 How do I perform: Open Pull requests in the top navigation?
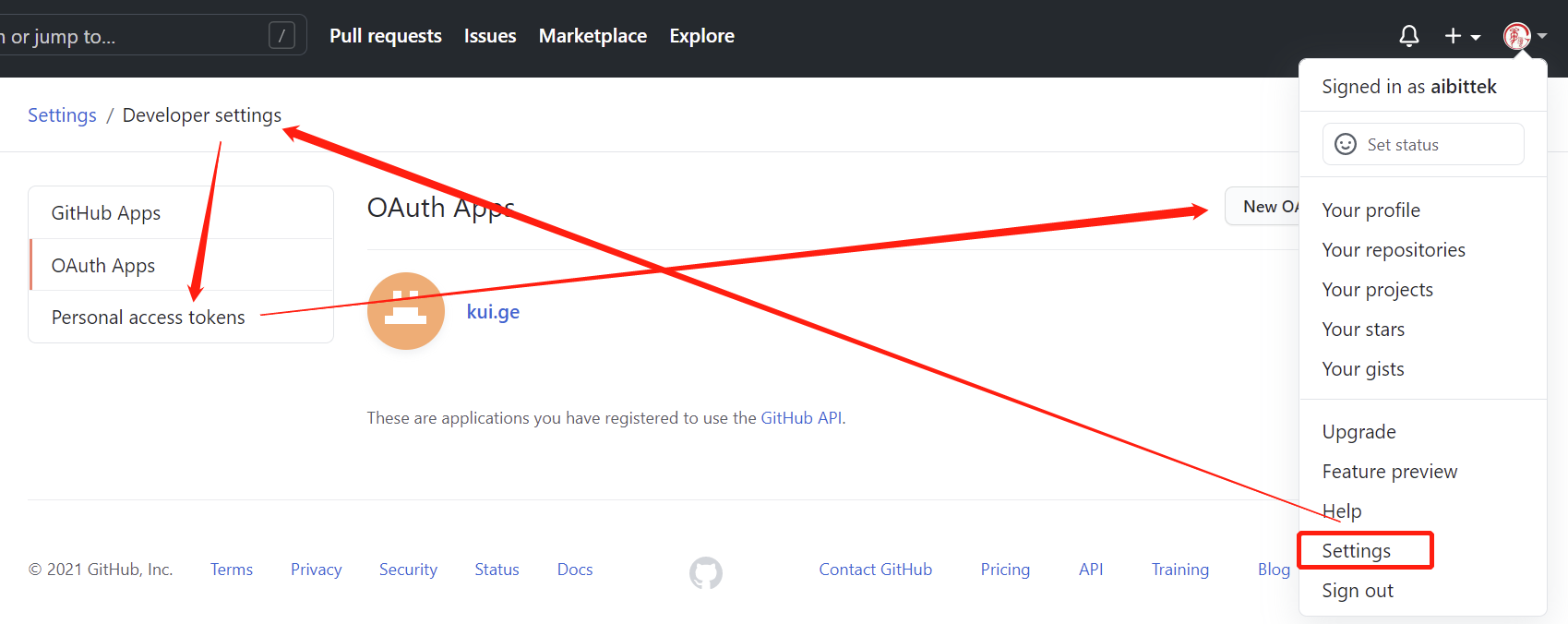coord(386,36)
